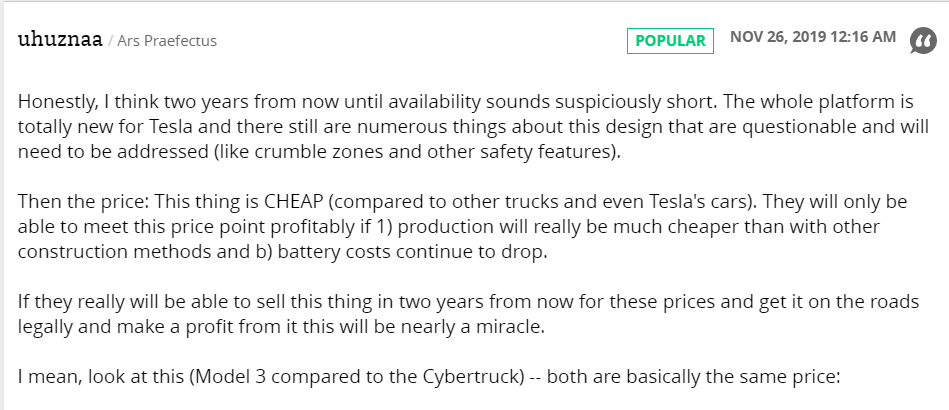Viewport: 949px width, 410px height.
Task: Click the green POPULAR badge
Action: tap(670, 41)
